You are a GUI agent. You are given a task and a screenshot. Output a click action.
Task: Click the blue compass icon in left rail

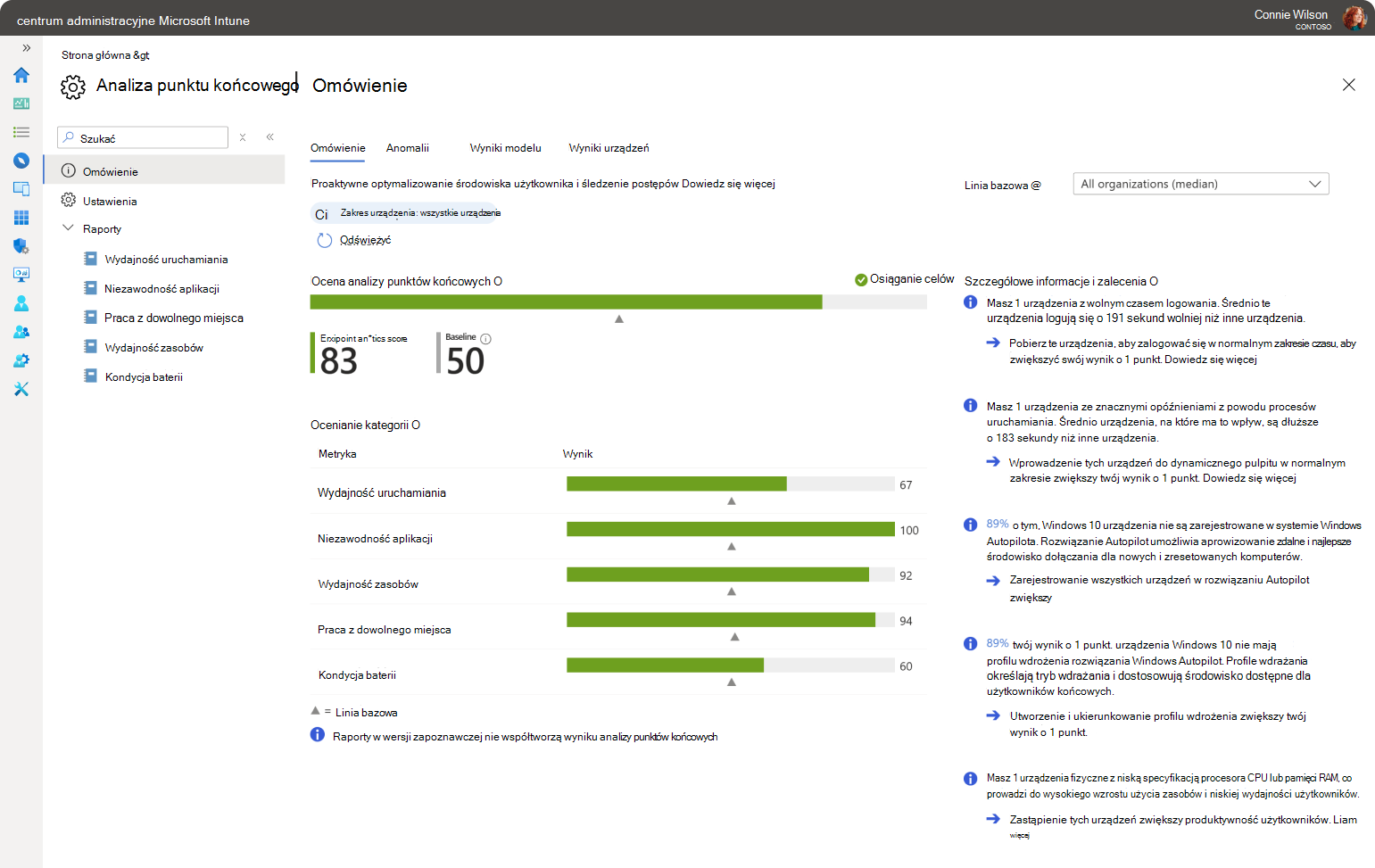coord(21,161)
